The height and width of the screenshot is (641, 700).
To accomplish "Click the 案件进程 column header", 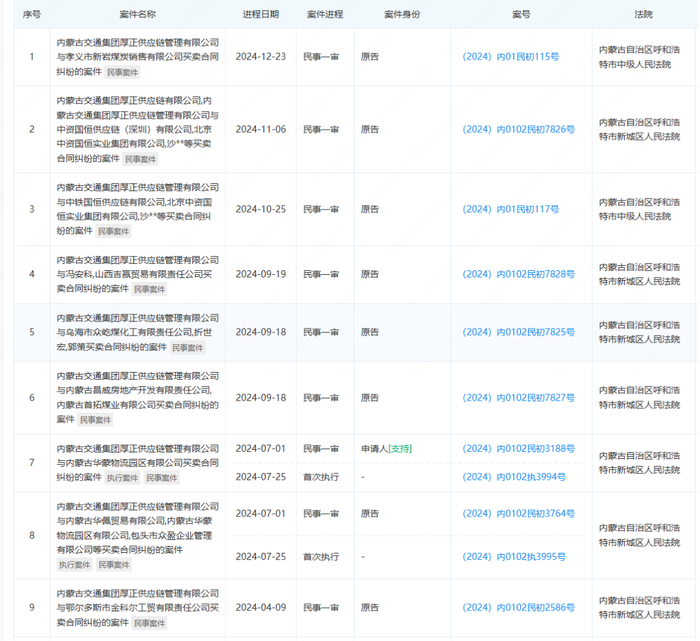I will point(325,14).
